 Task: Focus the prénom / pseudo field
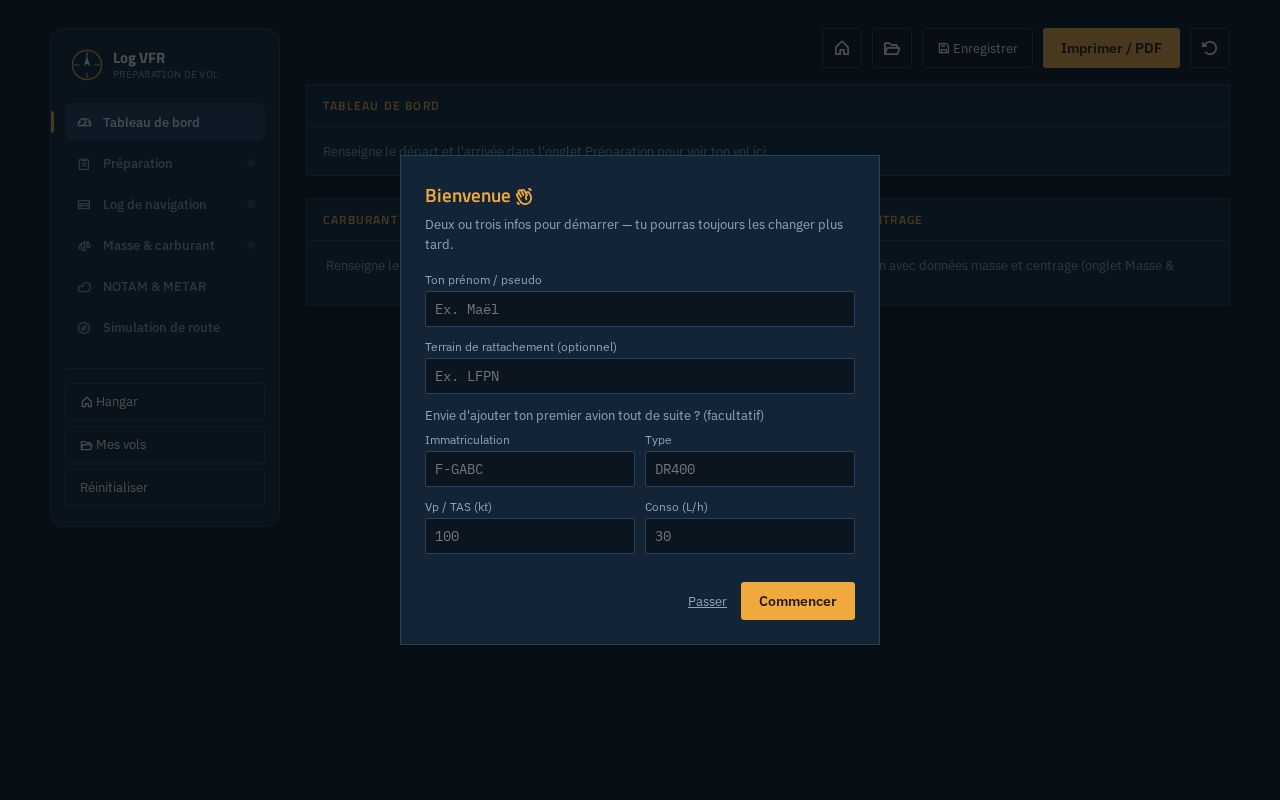(640, 309)
